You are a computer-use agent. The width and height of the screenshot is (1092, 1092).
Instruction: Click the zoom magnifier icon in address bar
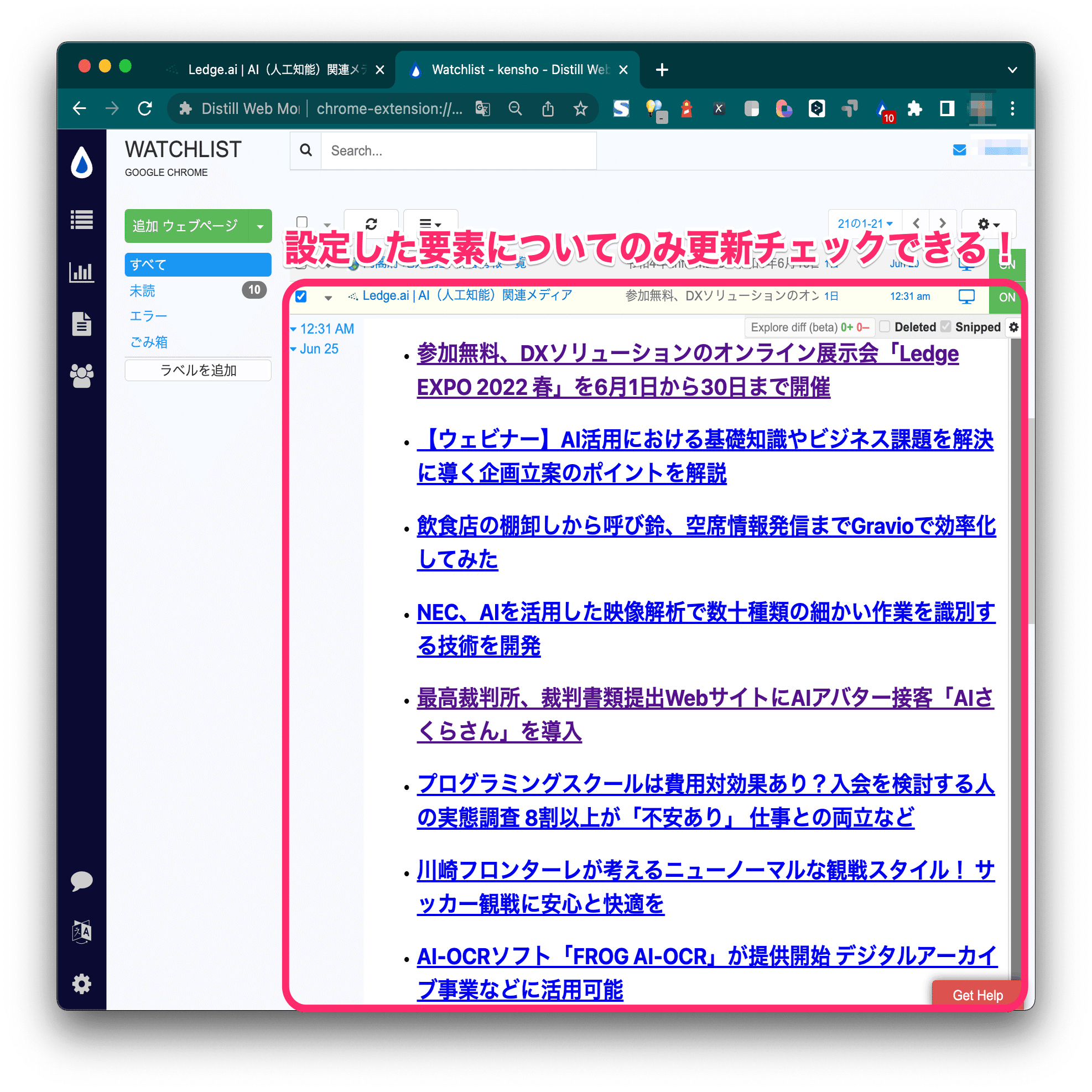[x=515, y=108]
